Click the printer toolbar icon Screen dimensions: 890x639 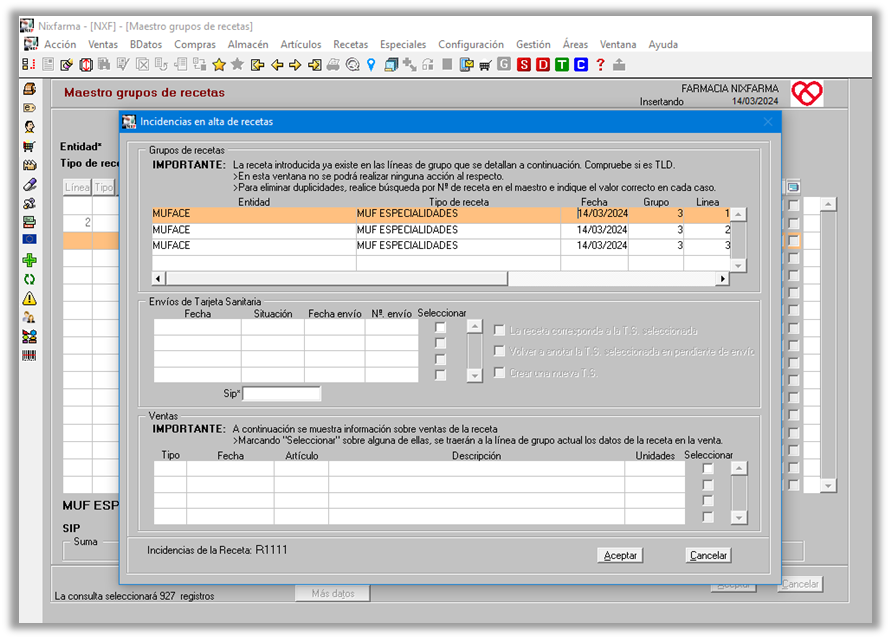tap(333, 65)
